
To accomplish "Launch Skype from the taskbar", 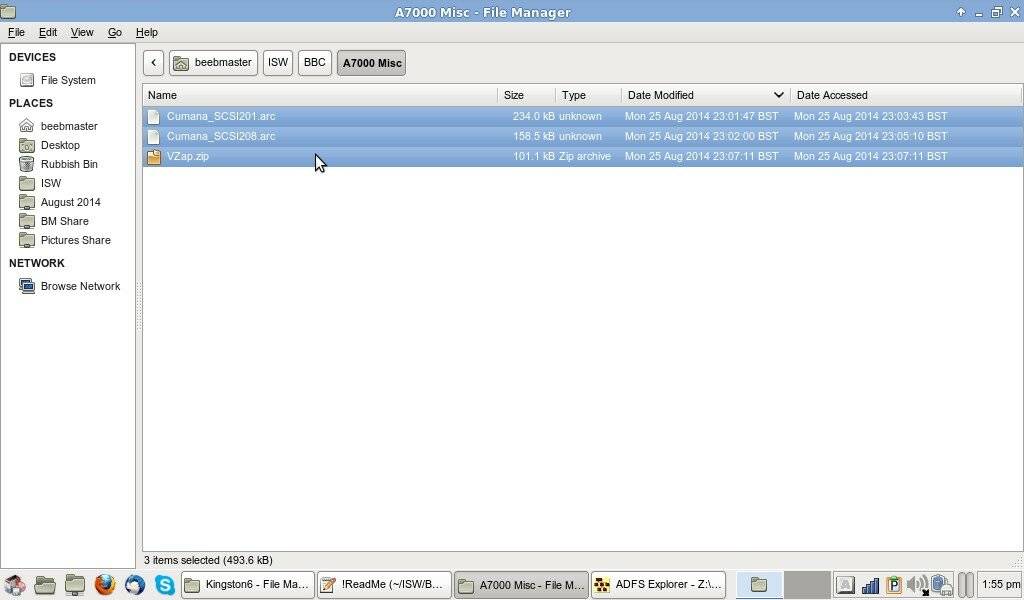I will (x=165, y=585).
